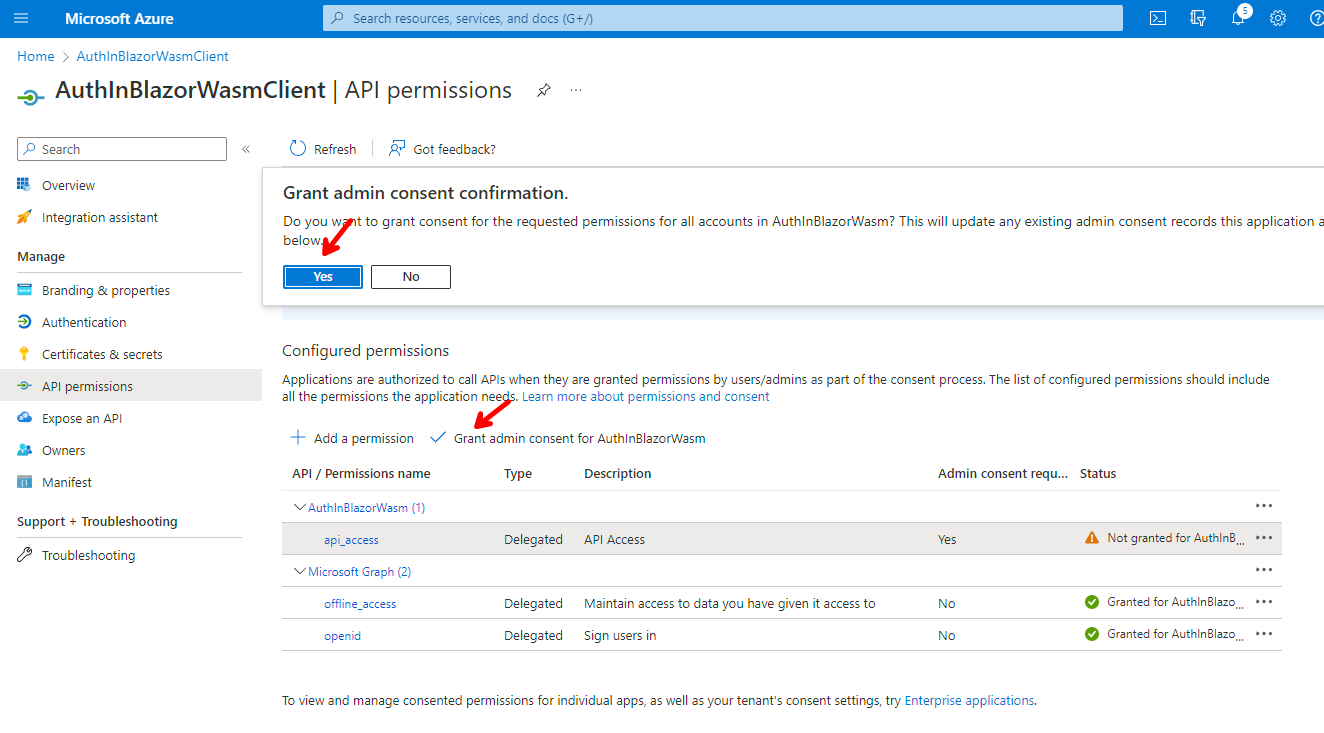Click the 'Sign users in' description cell
Image resolution: width=1324 pixels, height=733 pixels.
point(620,635)
